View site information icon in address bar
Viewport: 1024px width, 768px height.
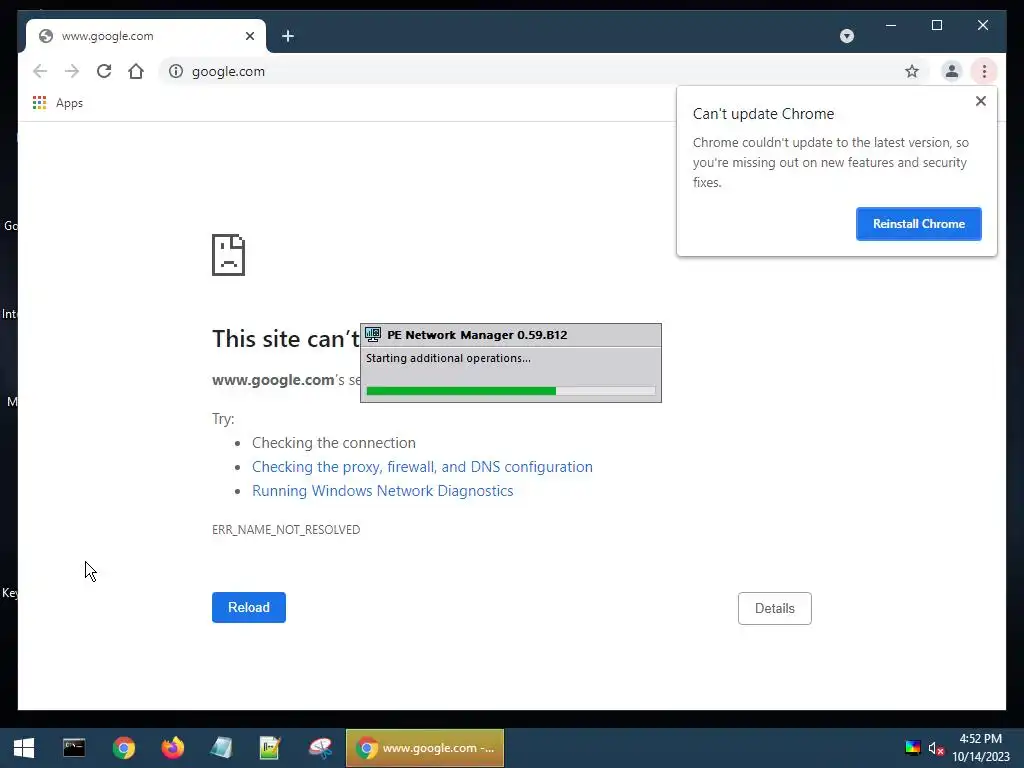[176, 71]
